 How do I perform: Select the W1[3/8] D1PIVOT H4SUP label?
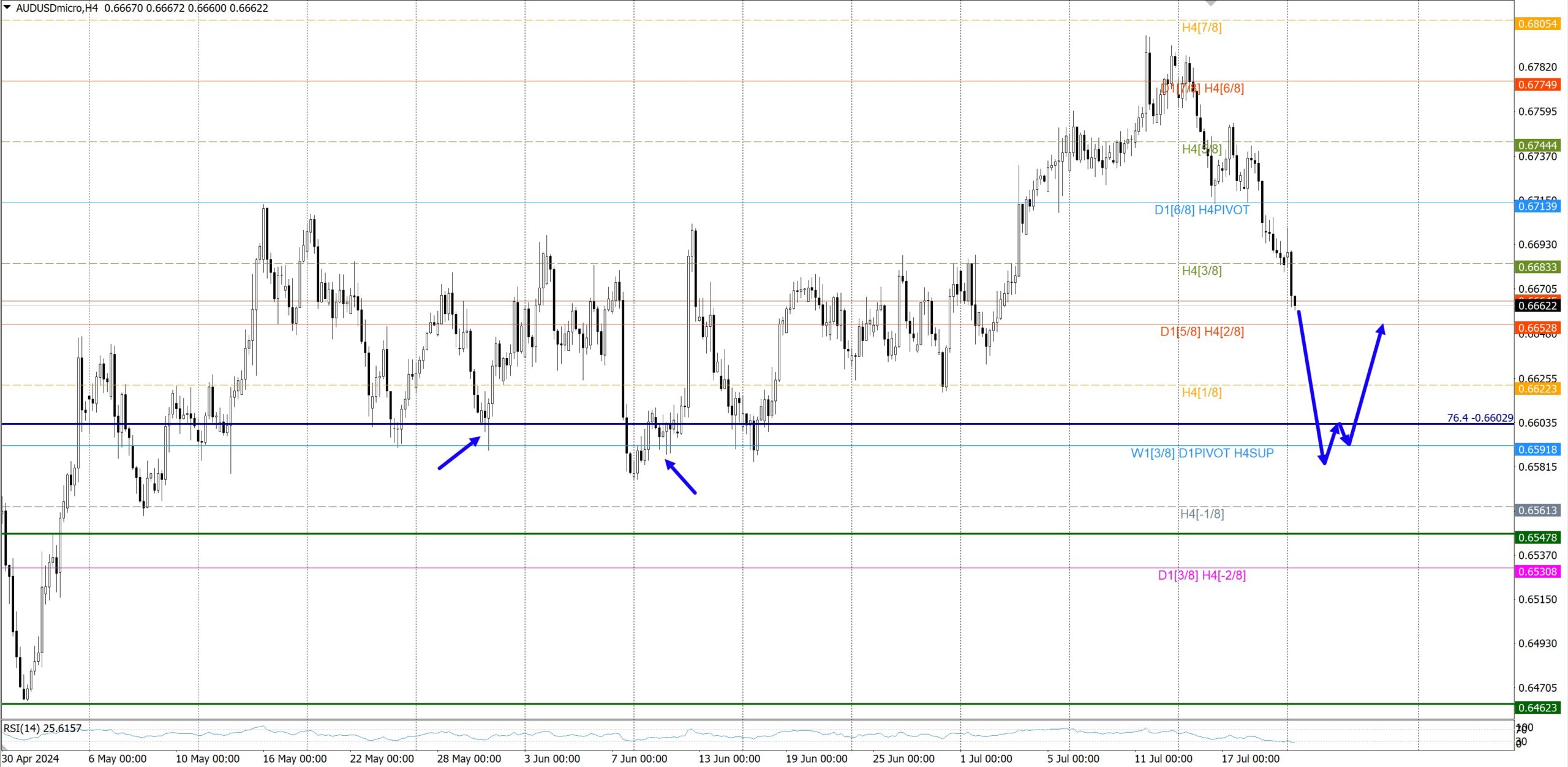(1202, 453)
